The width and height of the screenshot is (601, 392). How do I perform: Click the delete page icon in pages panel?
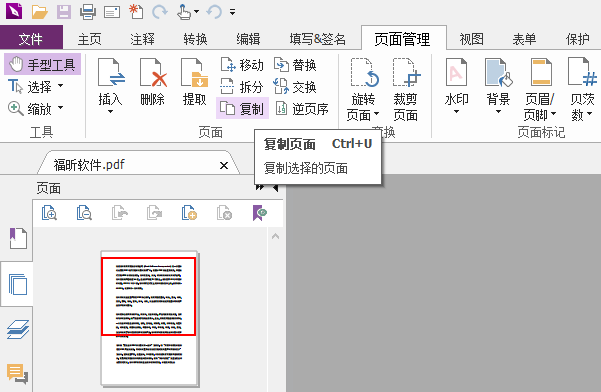click(225, 213)
